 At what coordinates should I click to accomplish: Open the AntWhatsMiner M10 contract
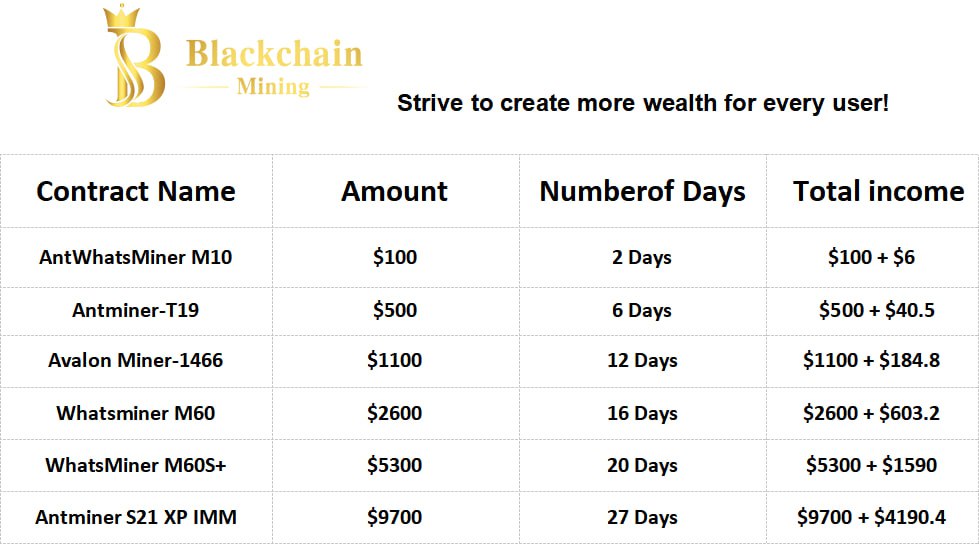coord(136,257)
